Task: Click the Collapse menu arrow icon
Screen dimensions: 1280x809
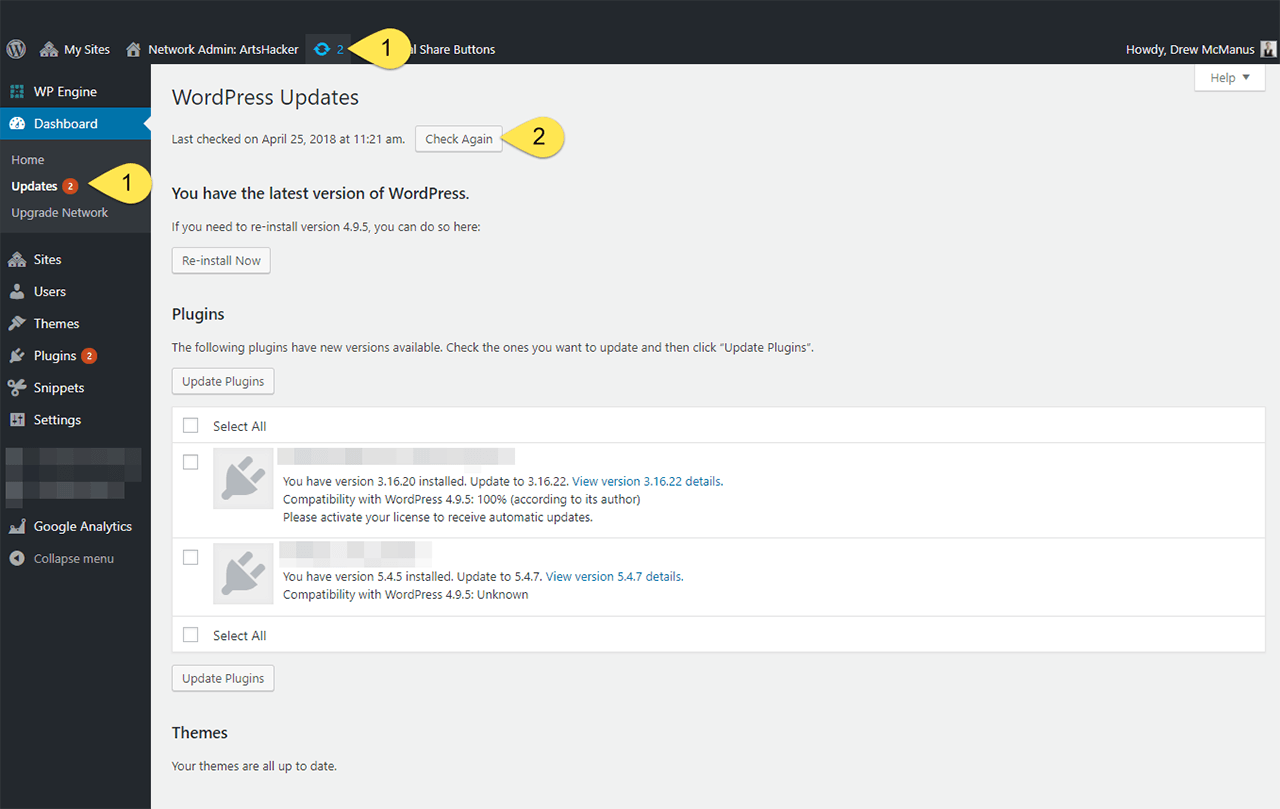Action: (17, 559)
